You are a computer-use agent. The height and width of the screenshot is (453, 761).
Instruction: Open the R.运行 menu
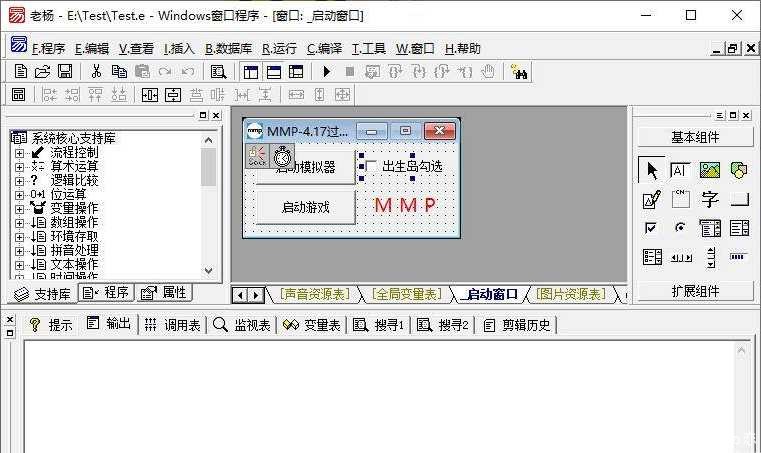279,49
